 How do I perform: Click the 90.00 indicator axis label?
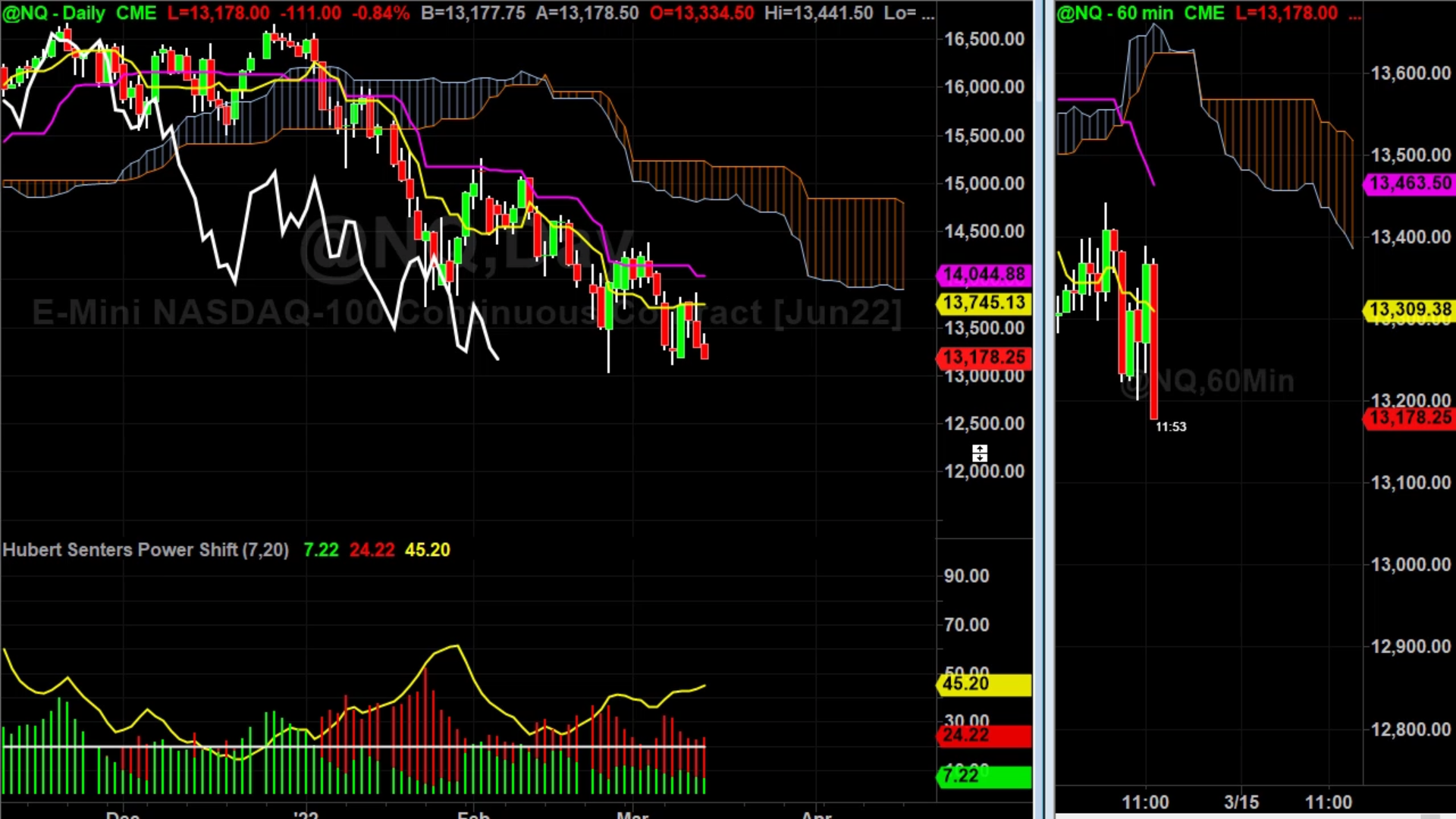click(966, 576)
